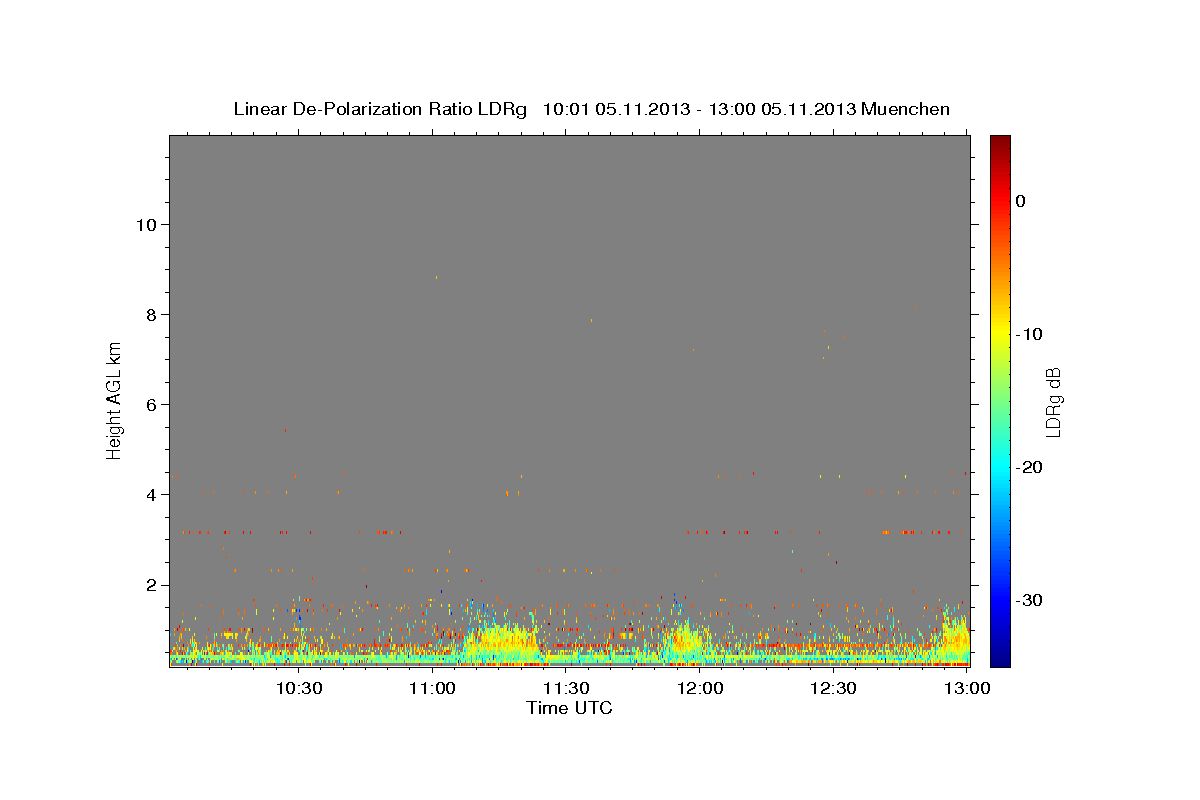The image size is (1200, 800).
Task: Click the height tick label '2'
Action: tap(151, 585)
